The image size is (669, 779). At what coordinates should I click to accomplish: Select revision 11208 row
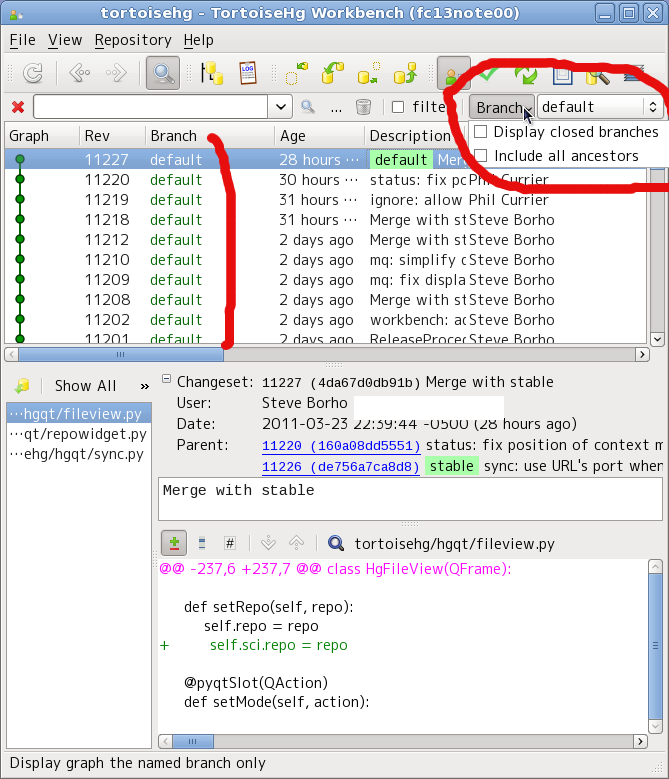coord(325,300)
